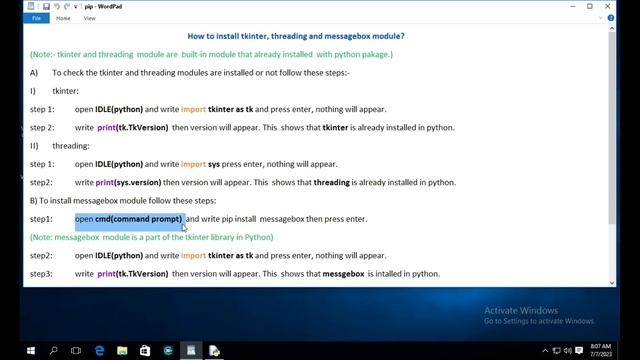Open Task View from the taskbar
Screen dimensions: 640x360
76,351
